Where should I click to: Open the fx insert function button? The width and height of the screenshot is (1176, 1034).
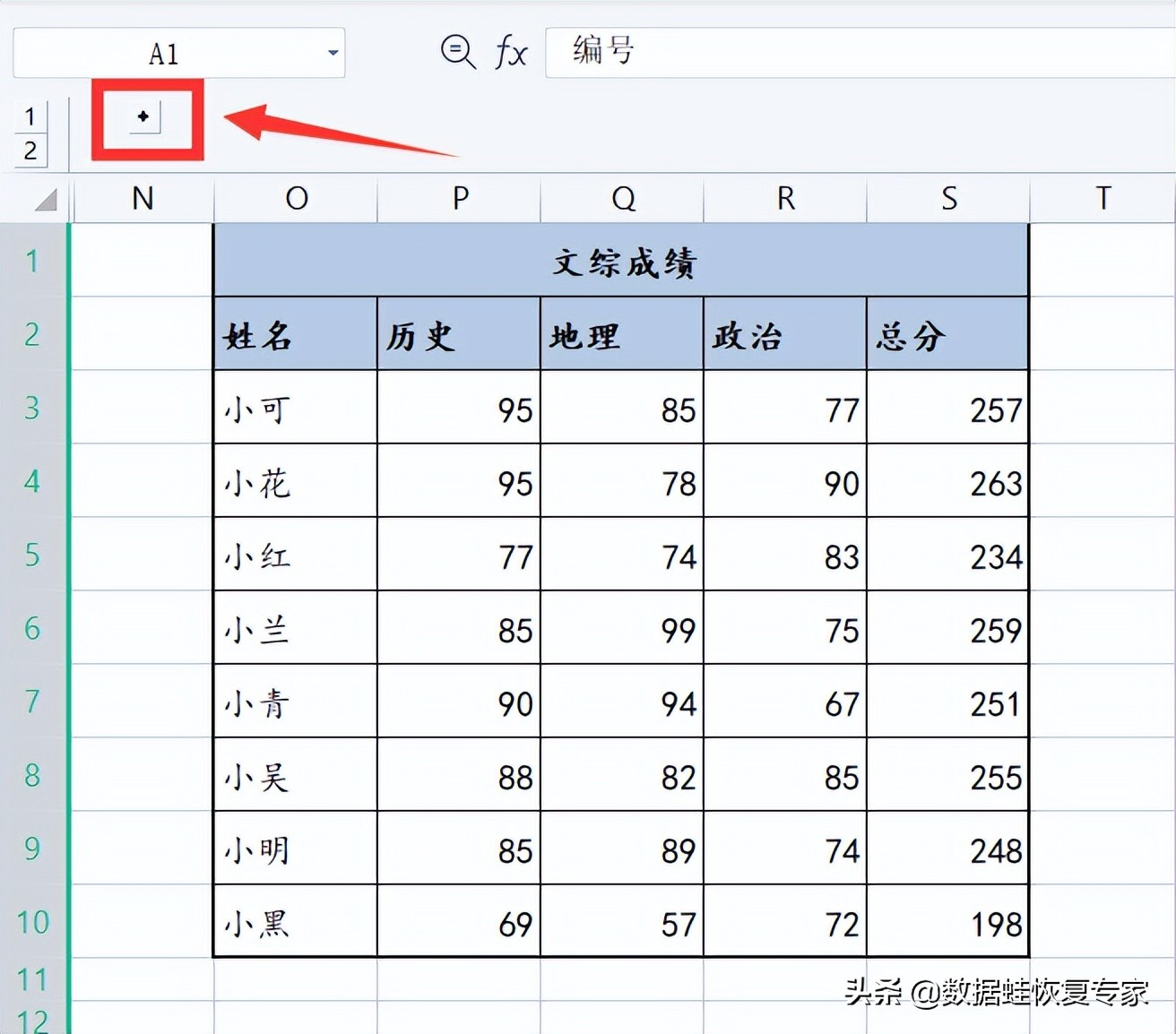[511, 52]
